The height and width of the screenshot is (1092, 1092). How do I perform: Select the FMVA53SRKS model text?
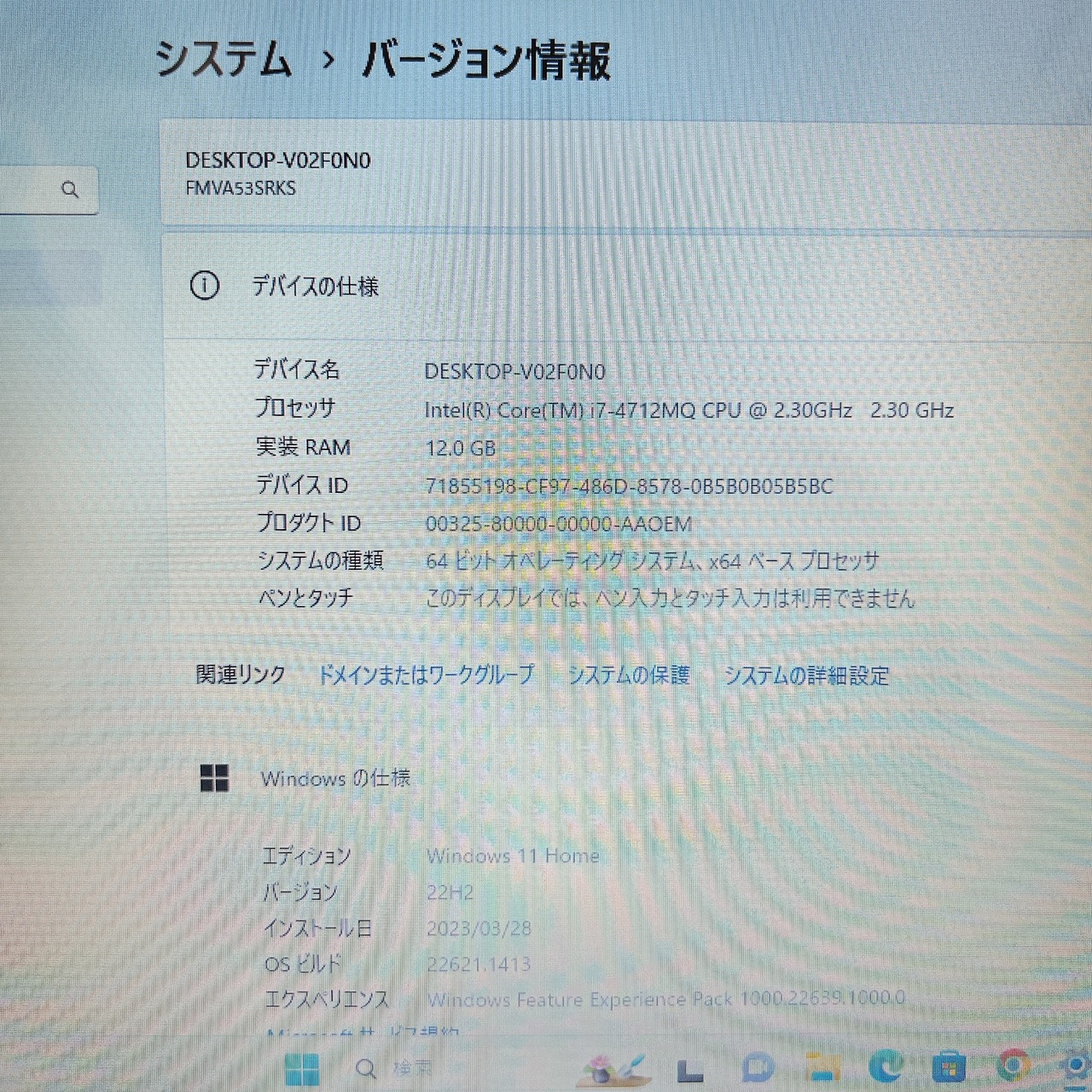(x=241, y=189)
